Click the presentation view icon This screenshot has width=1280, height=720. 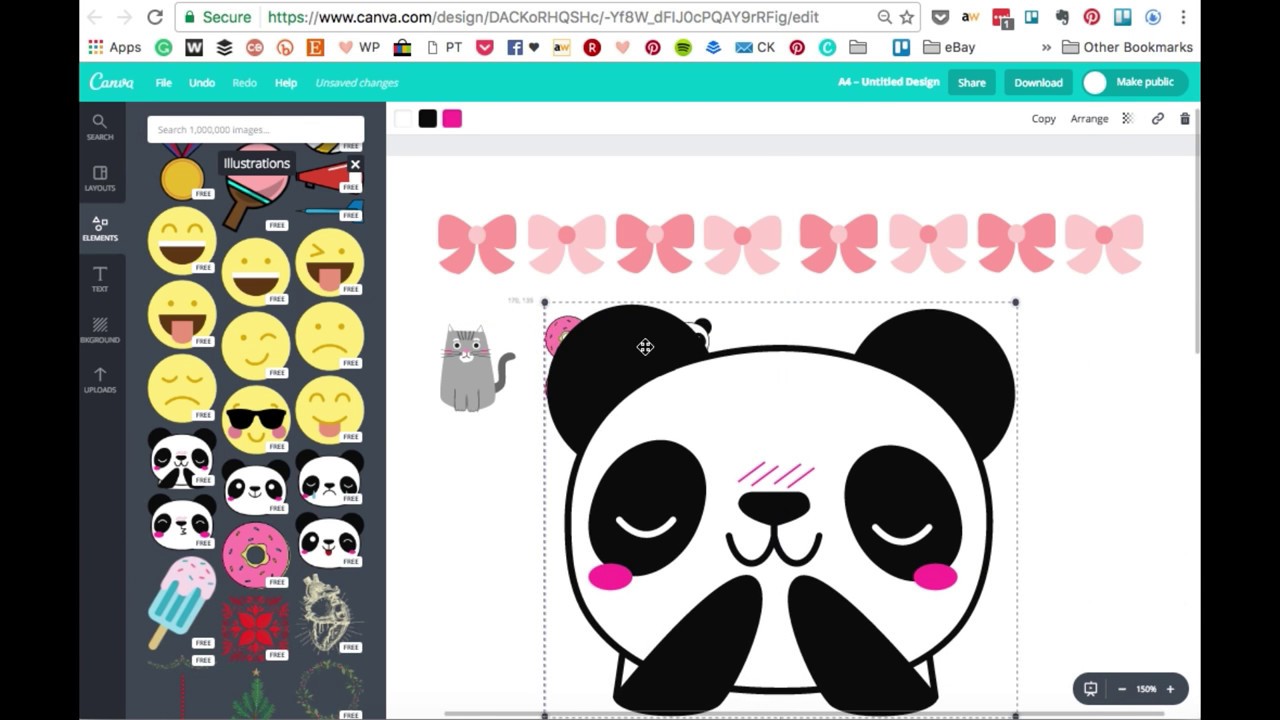pos(1091,689)
